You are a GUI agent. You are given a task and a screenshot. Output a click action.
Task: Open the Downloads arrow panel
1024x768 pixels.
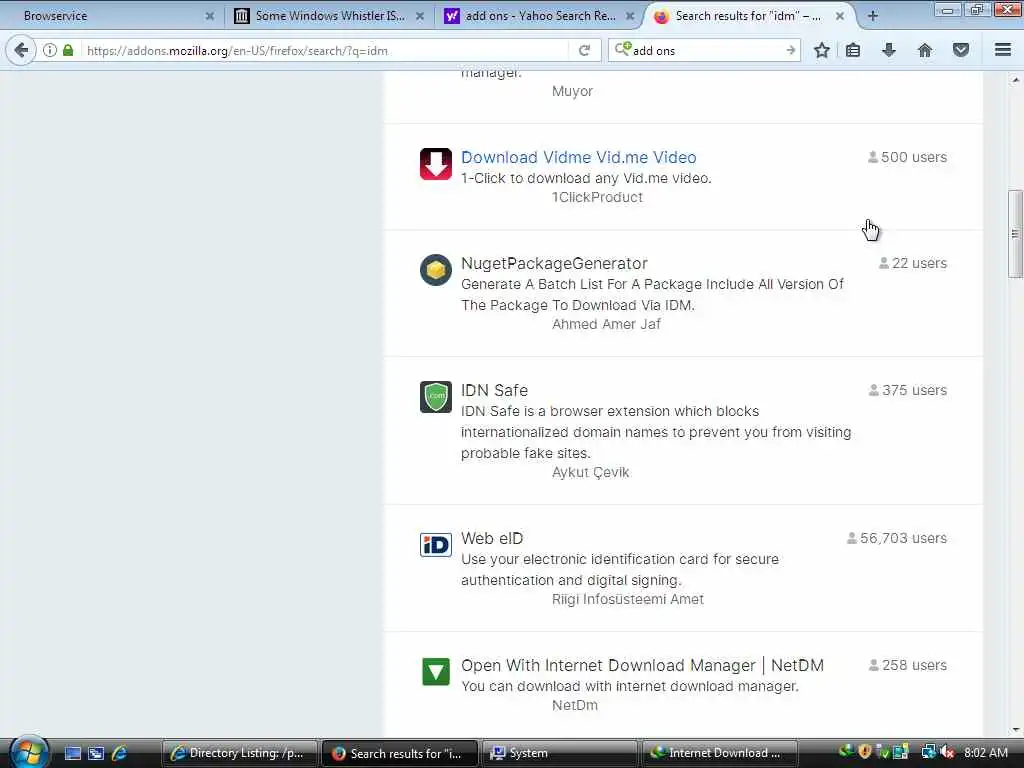pyautogui.click(x=889, y=50)
